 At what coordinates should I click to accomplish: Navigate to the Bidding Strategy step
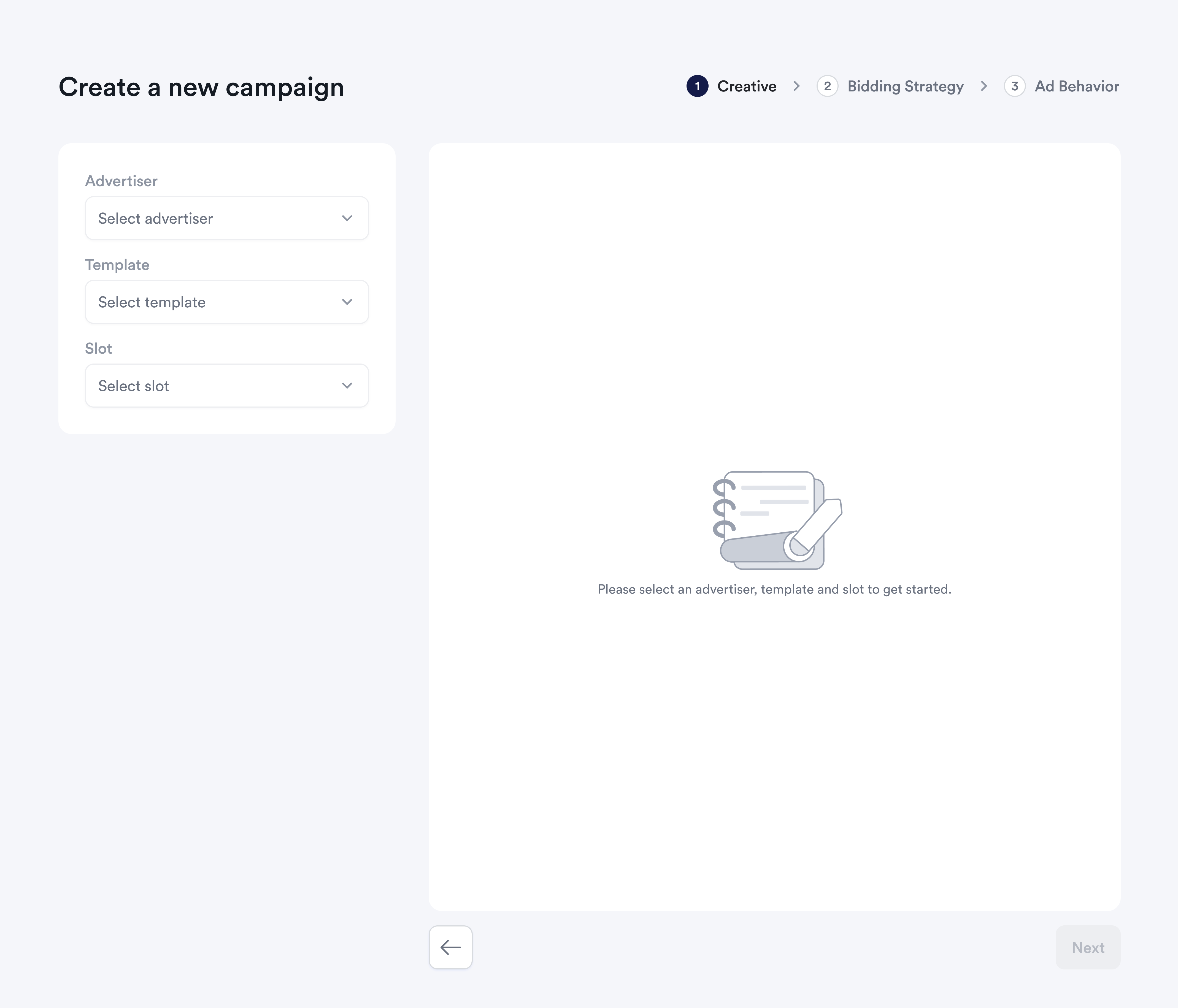[x=905, y=86]
